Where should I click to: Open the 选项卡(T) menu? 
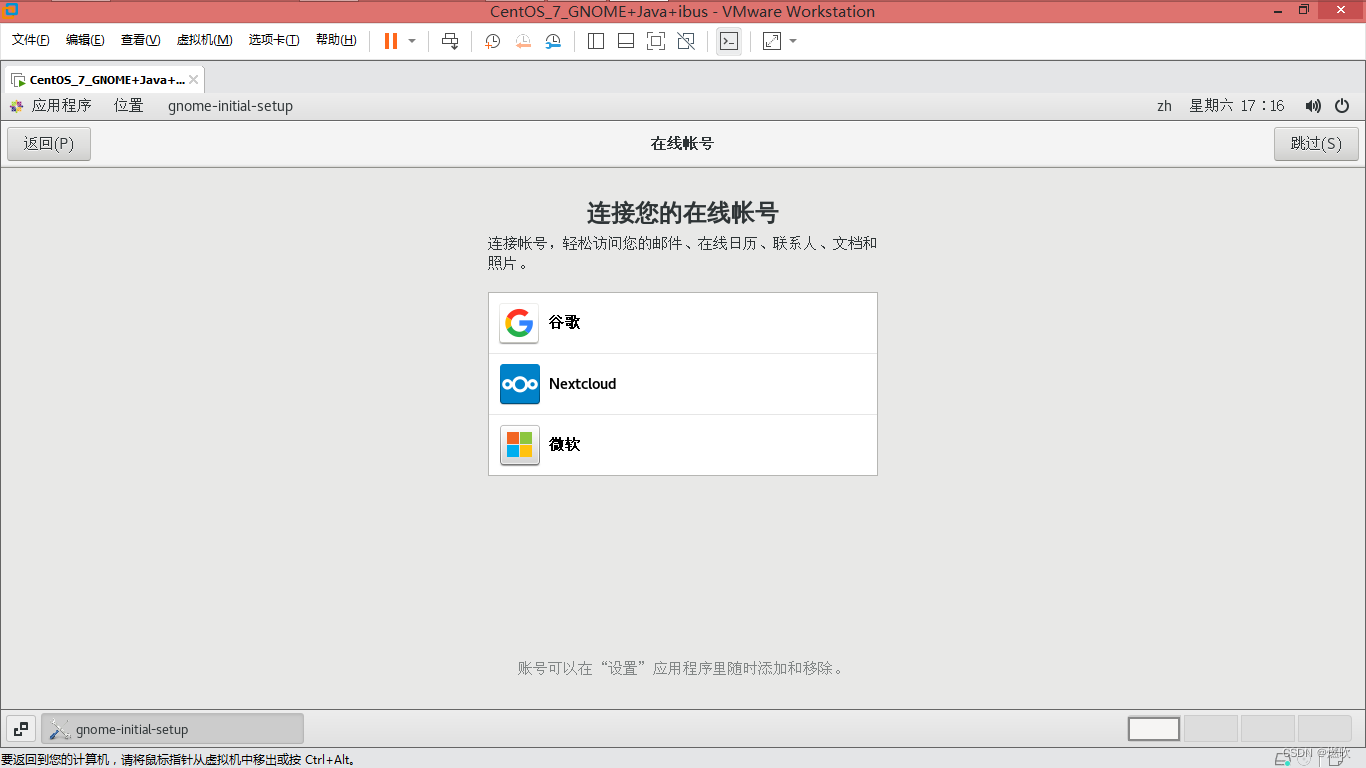(274, 40)
